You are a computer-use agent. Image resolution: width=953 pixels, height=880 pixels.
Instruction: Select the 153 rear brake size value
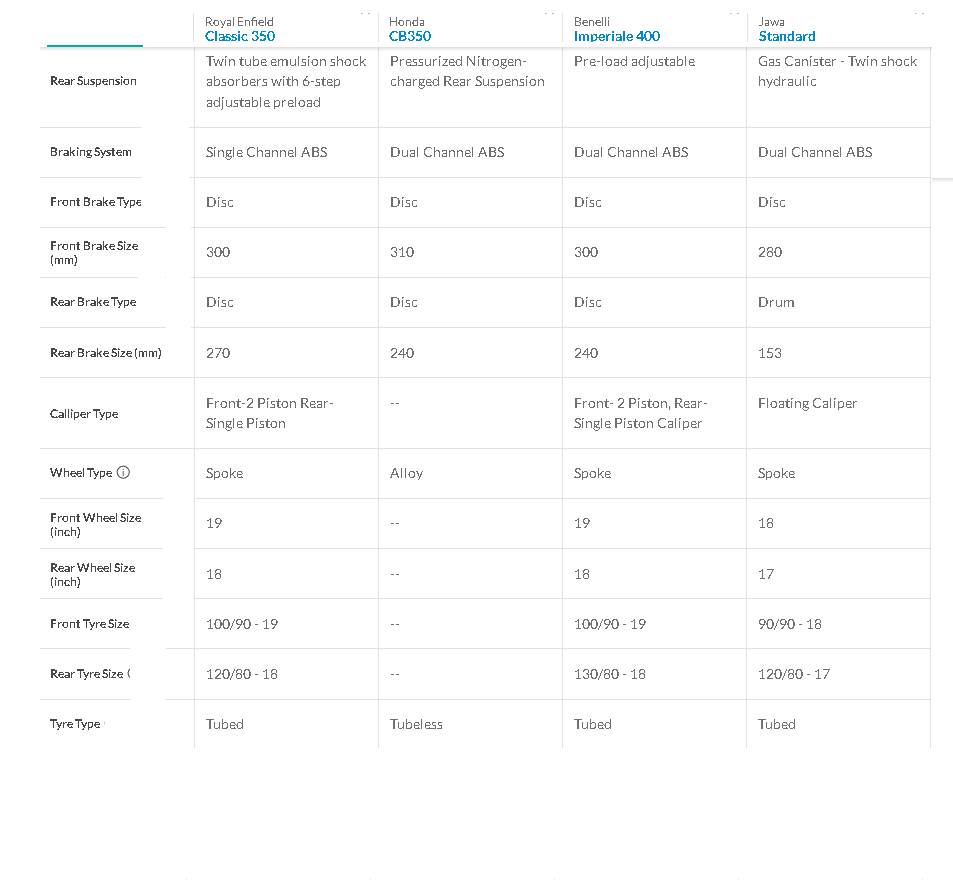(x=770, y=353)
